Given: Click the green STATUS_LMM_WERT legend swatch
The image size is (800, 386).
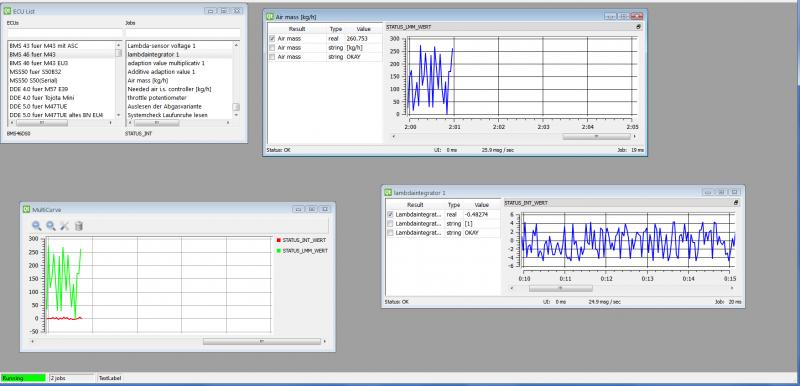Looking at the screenshot, I should 279,250.
